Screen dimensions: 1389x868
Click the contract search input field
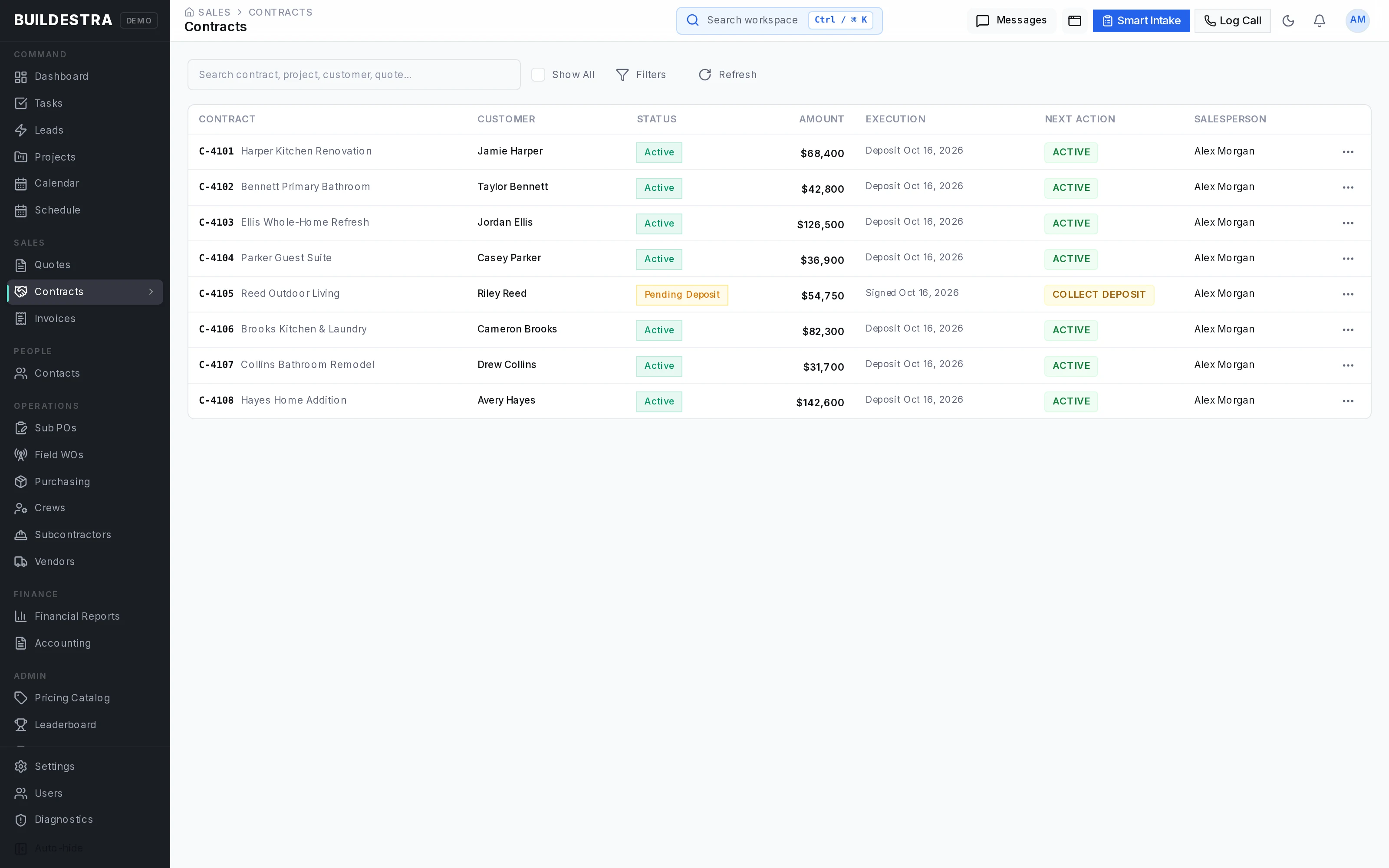pyautogui.click(x=354, y=75)
